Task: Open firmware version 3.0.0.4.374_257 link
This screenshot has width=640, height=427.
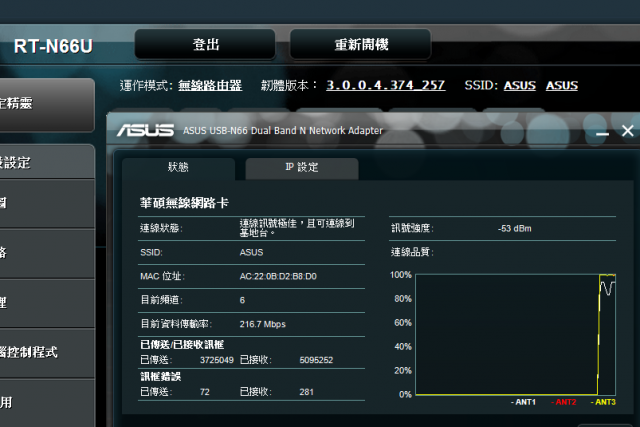Action: click(x=385, y=85)
